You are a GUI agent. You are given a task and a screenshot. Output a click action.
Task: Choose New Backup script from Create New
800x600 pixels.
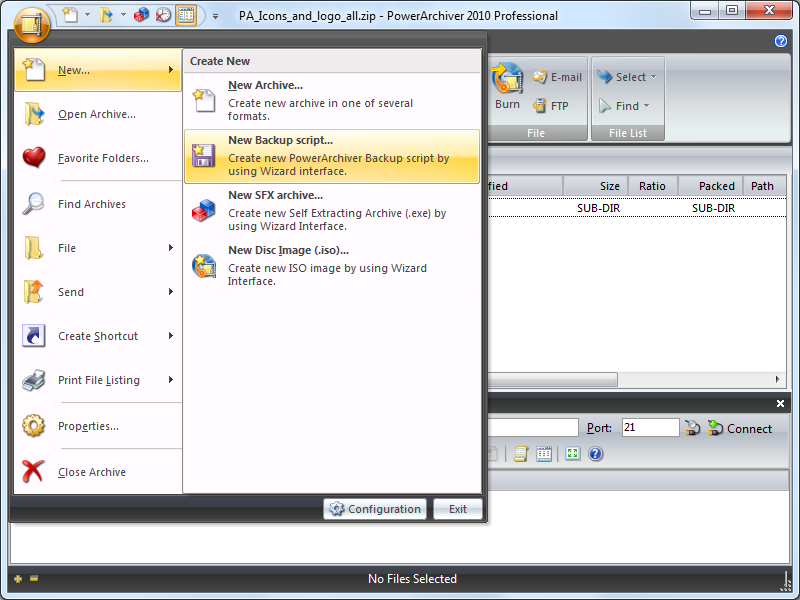[x=331, y=156]
